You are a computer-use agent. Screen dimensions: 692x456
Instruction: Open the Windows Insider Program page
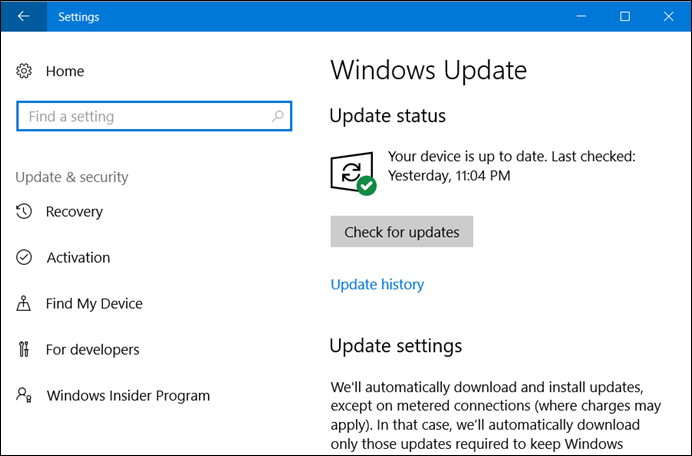[128, 396]
